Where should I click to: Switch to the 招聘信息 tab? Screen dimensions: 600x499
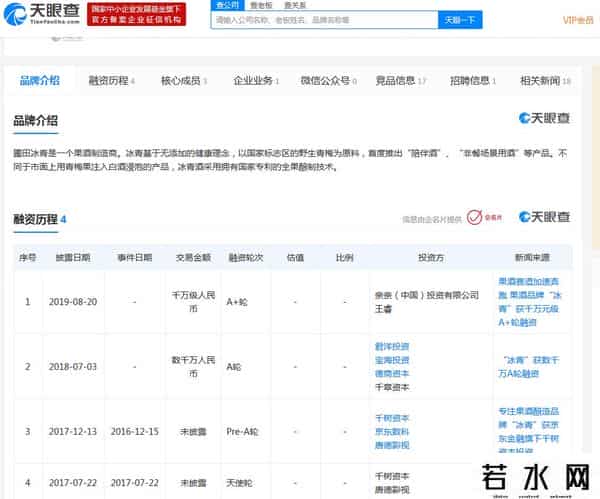click(x=473, y=81)
